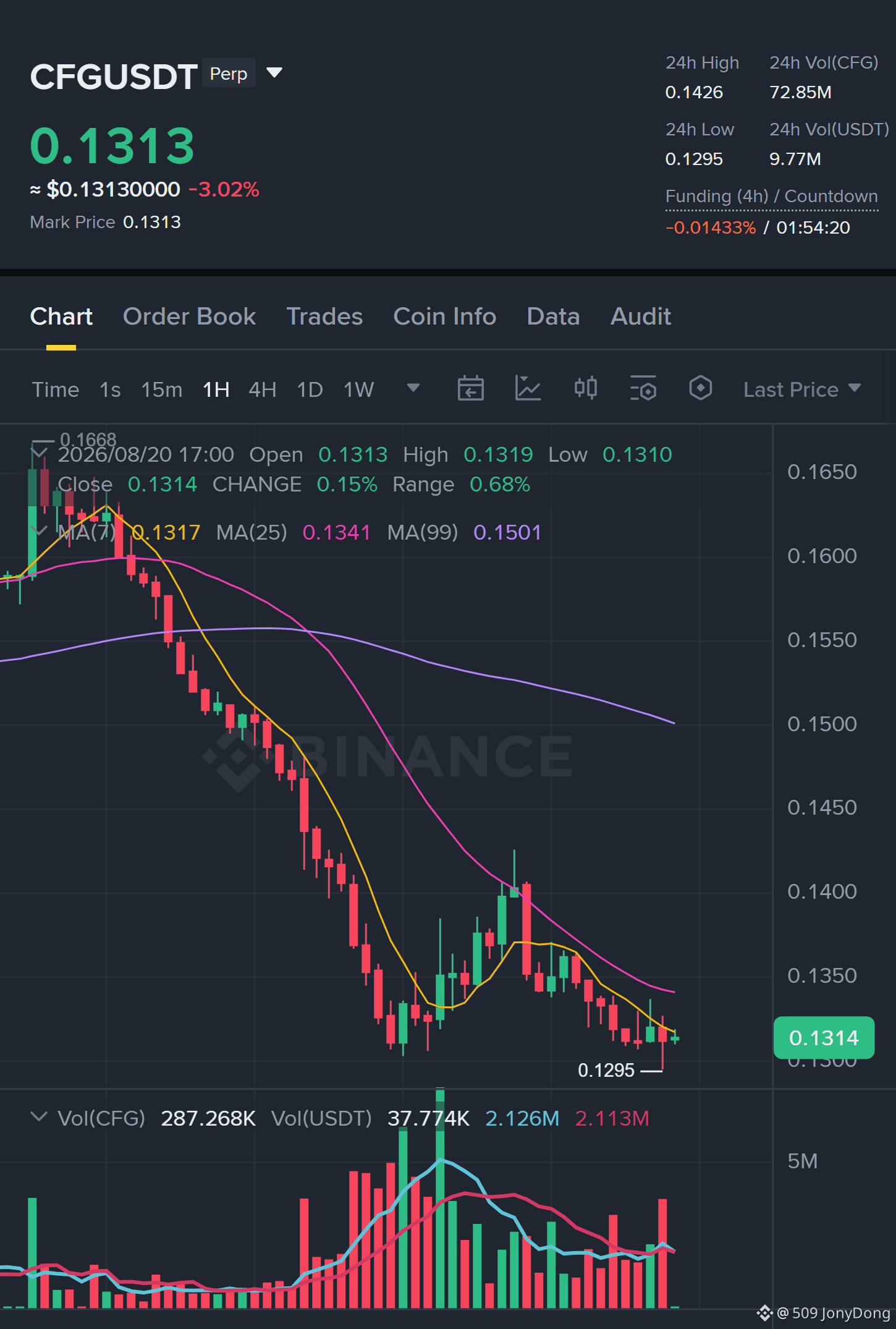Select the candlestick chart style icon

pyautogui.click(x=585, y=388)
